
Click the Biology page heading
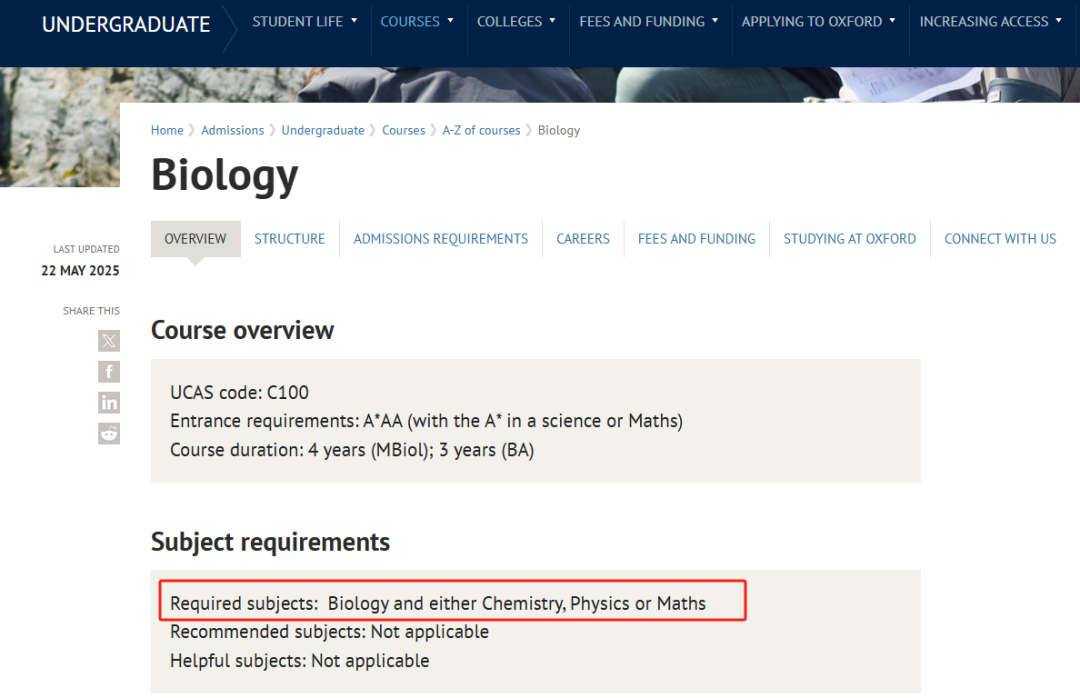[225, 175]
